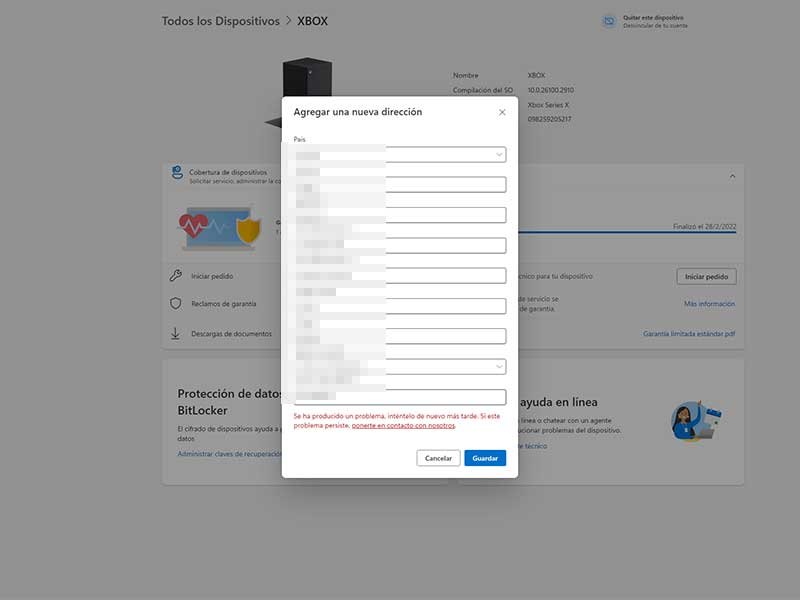Screen dimensions: 800x600
Task: Select the Nombre label
Action: pyautogui.click(x=465, y=76)
